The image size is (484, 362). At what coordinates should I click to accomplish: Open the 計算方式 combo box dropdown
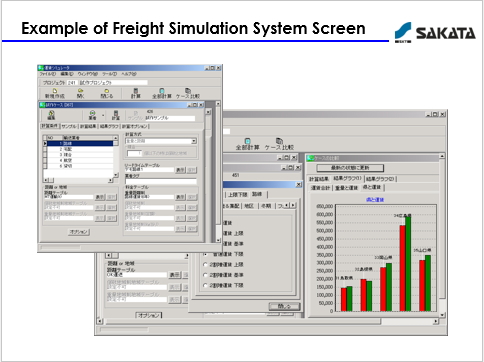(x=194, y=141)
